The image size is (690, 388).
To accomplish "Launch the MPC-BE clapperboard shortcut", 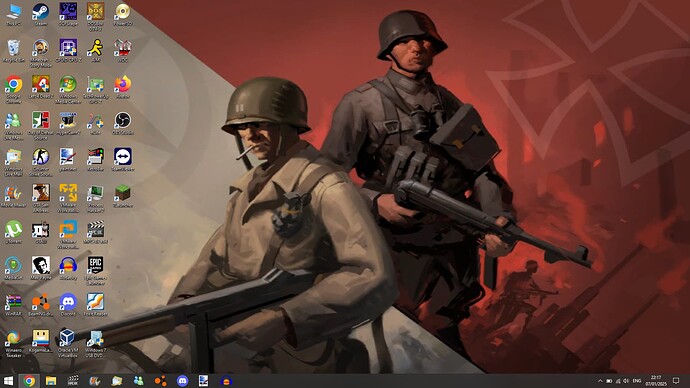I will click(x=95, y=232).
